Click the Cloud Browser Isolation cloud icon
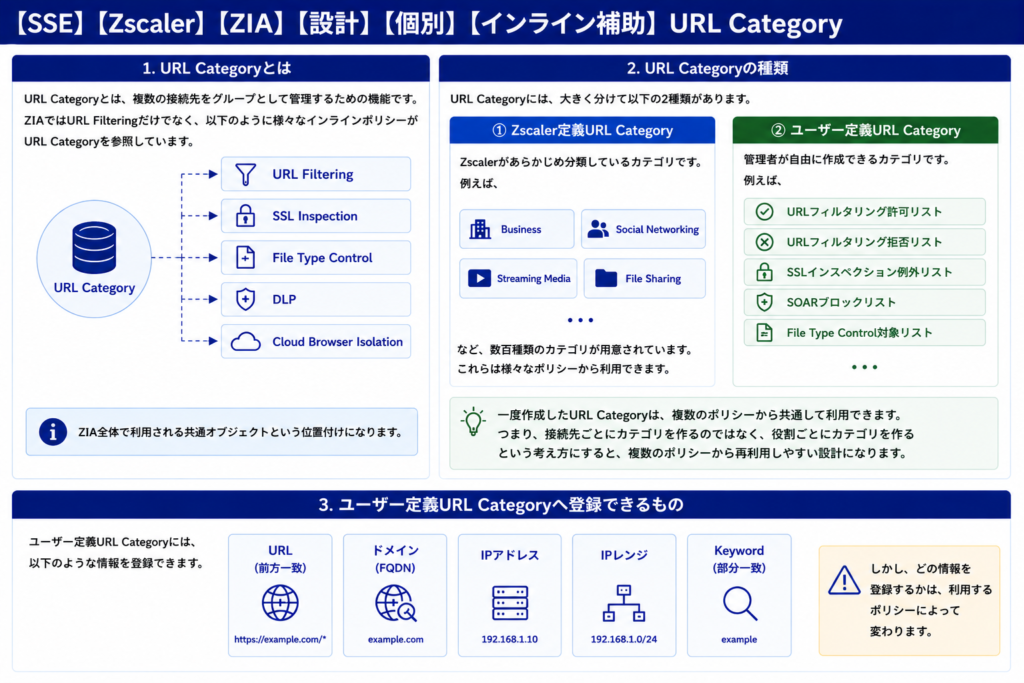The height and width of the screenshot is (683, 1024). tap(246, 342)
